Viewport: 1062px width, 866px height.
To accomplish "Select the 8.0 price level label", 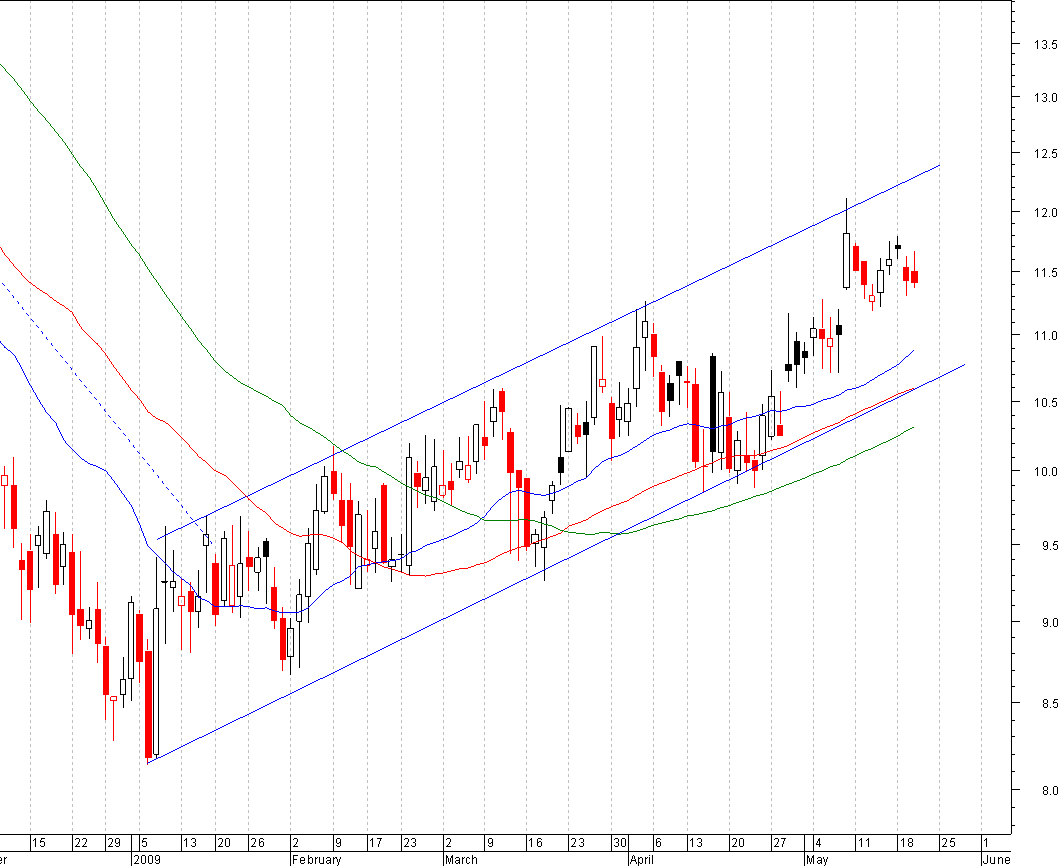I will coord(1048,790).
